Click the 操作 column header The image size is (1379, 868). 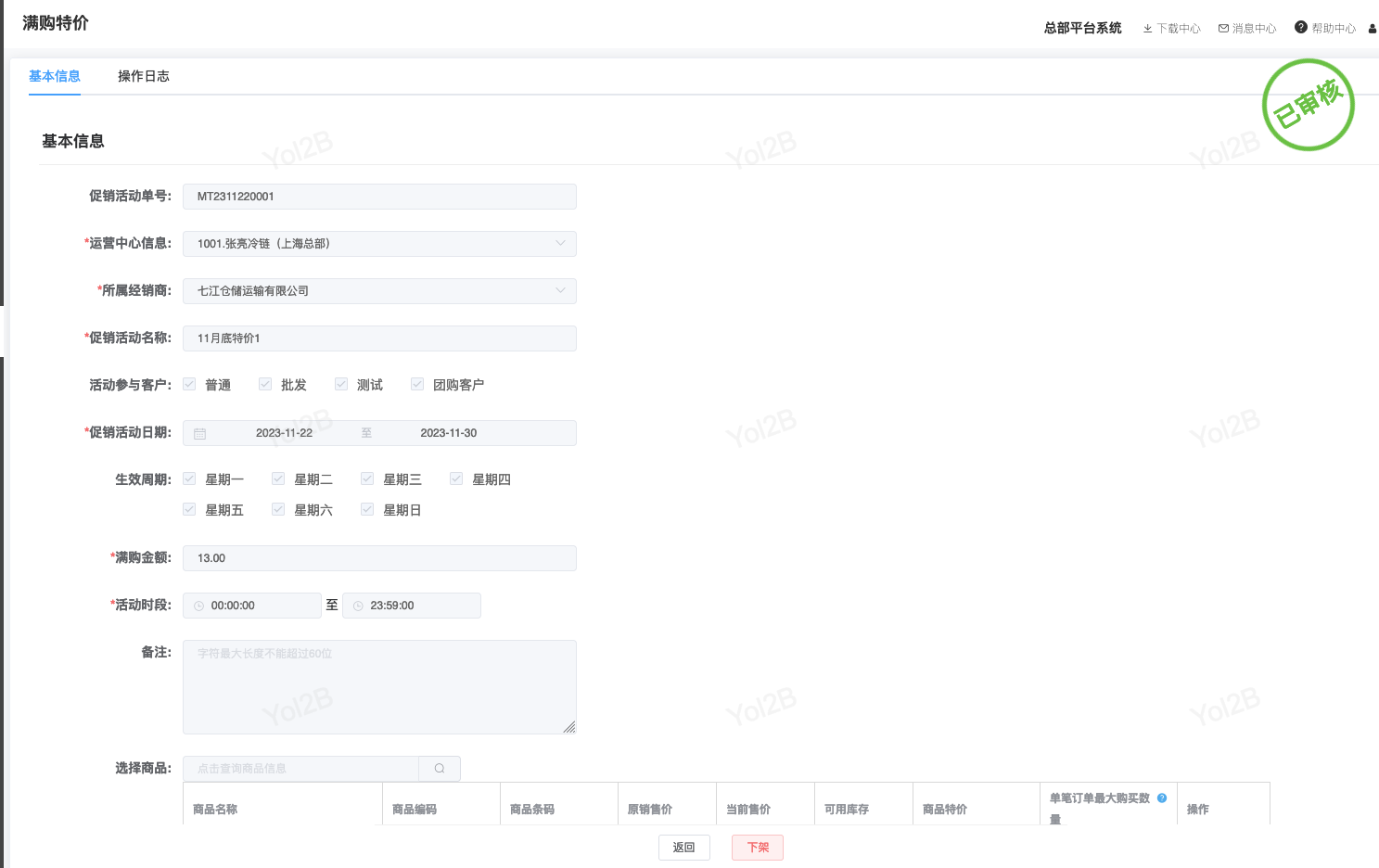pos(1198,810)
